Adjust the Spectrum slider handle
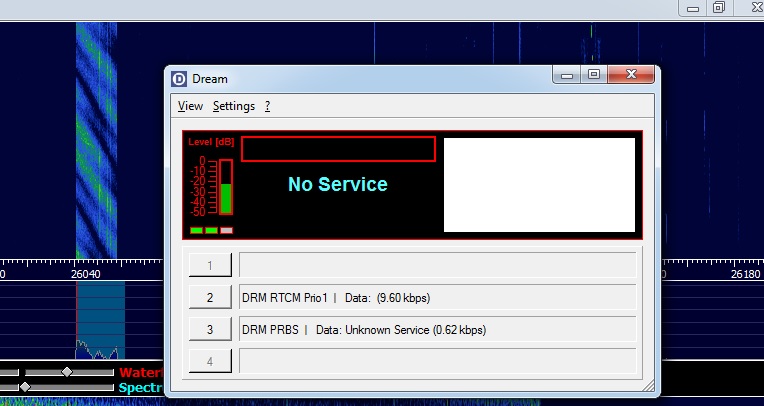Image resolution: width=764 pixels, height=406 pixels. 25,387
